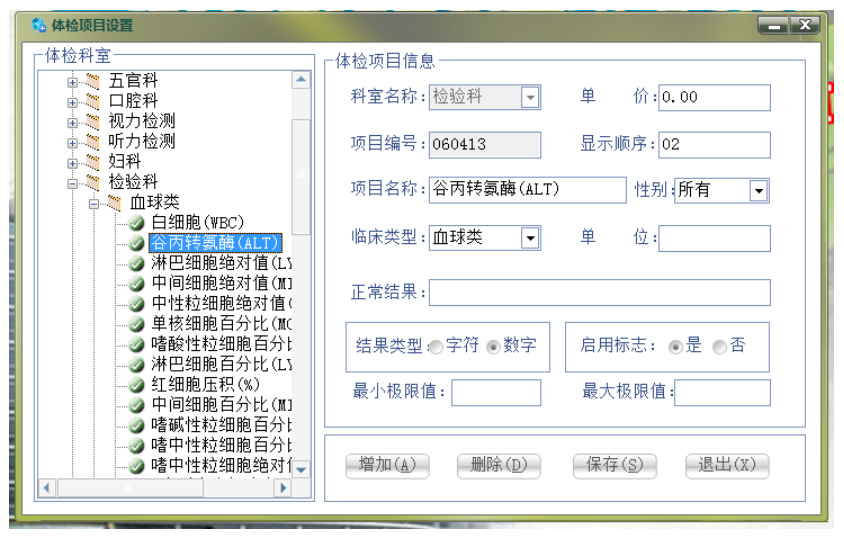Expand the 妇科 tree node
Screen dimensions: 844x536
pos(72,163)
